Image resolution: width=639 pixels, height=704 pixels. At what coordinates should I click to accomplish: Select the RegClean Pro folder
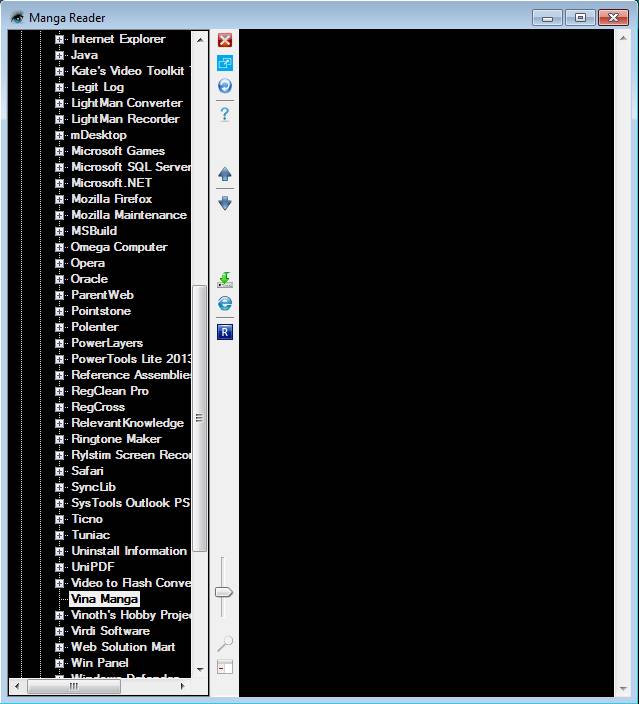pos(110,391)
